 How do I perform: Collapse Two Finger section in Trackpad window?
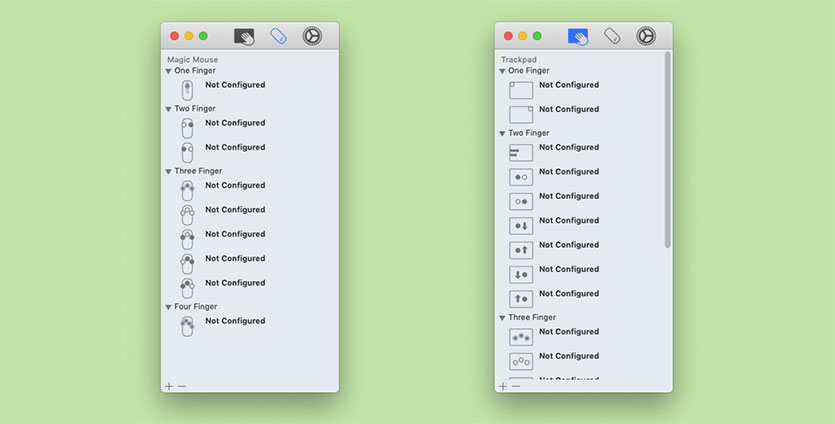click(503, 133)
